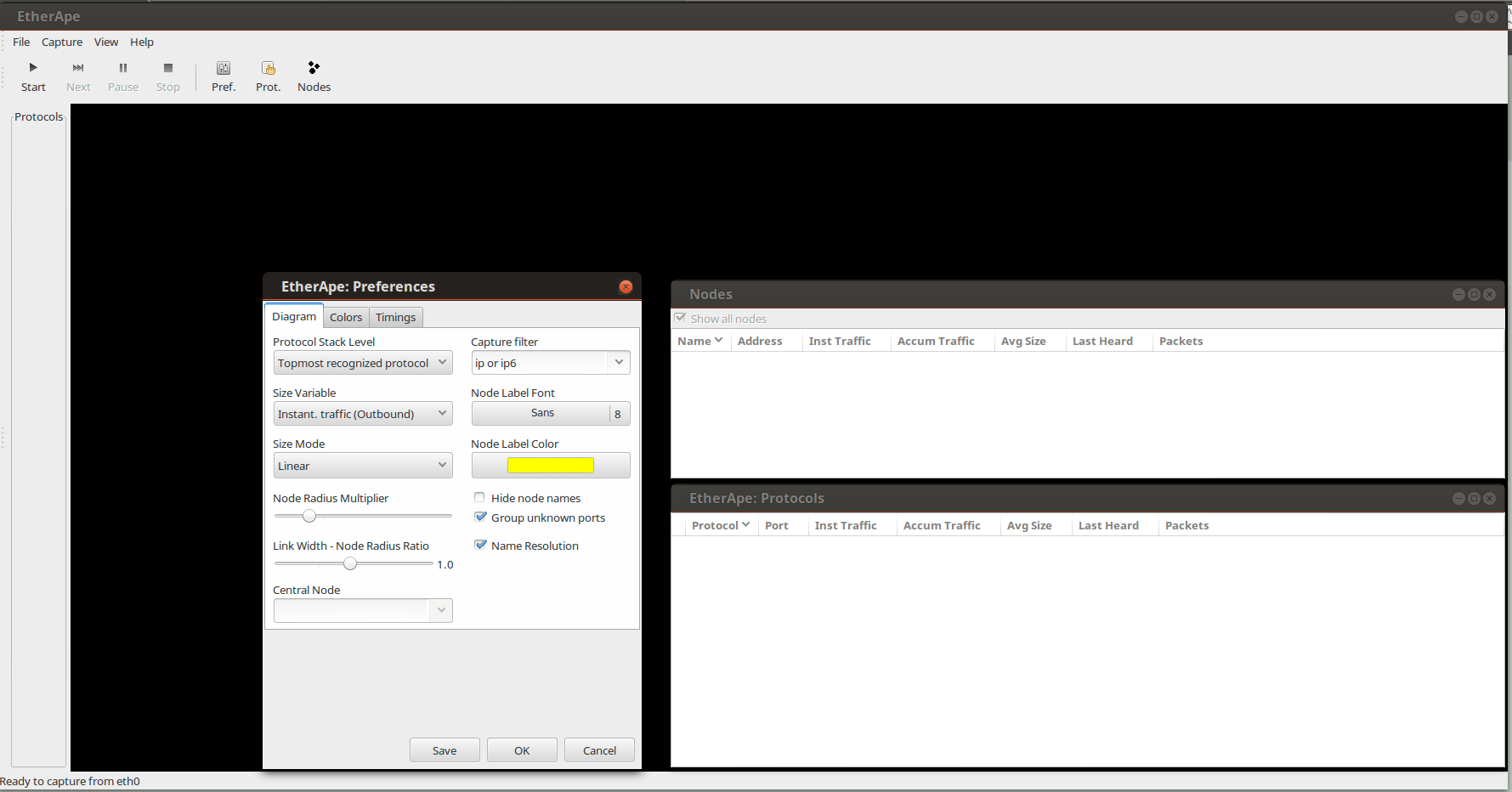Sort by Protocol column header

coord(721,525)
